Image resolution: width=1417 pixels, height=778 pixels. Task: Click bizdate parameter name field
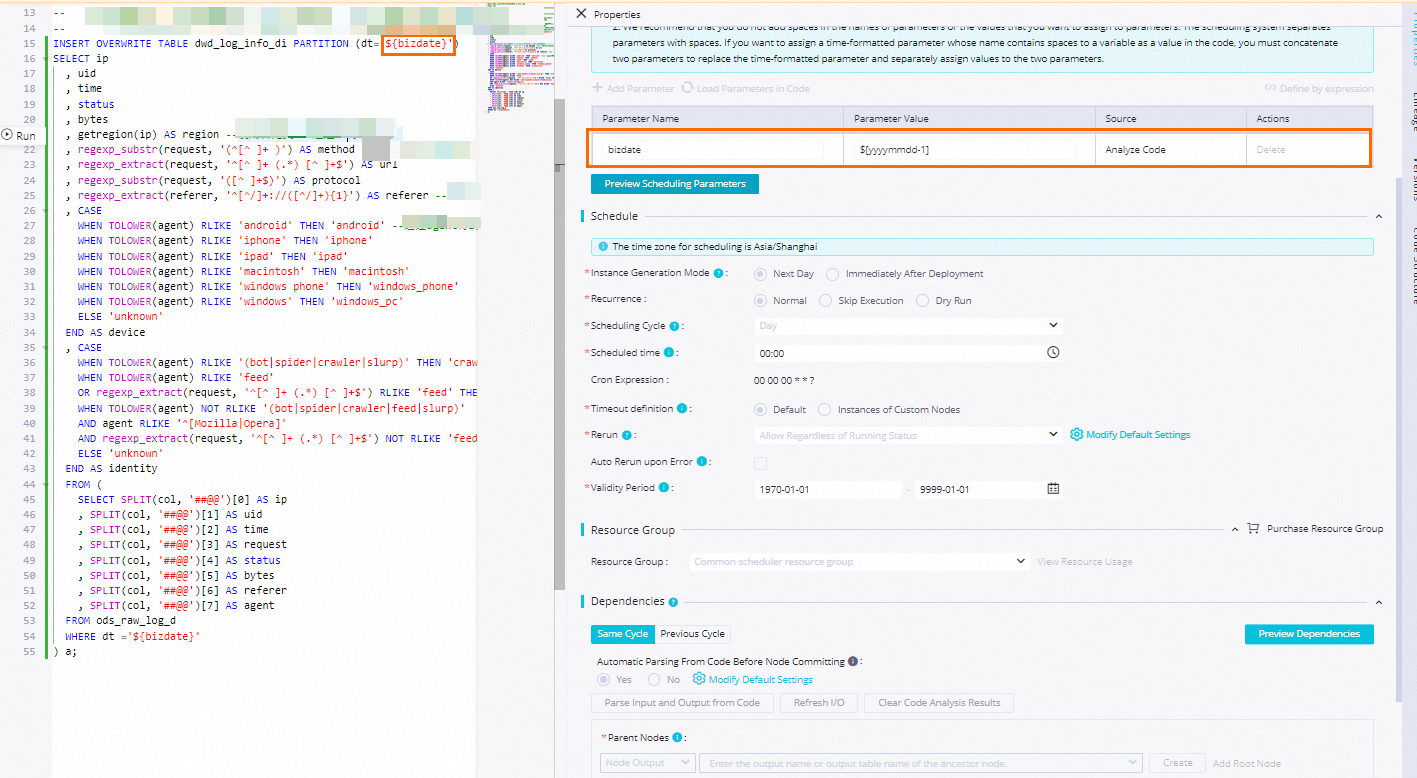tap(712, 150)
